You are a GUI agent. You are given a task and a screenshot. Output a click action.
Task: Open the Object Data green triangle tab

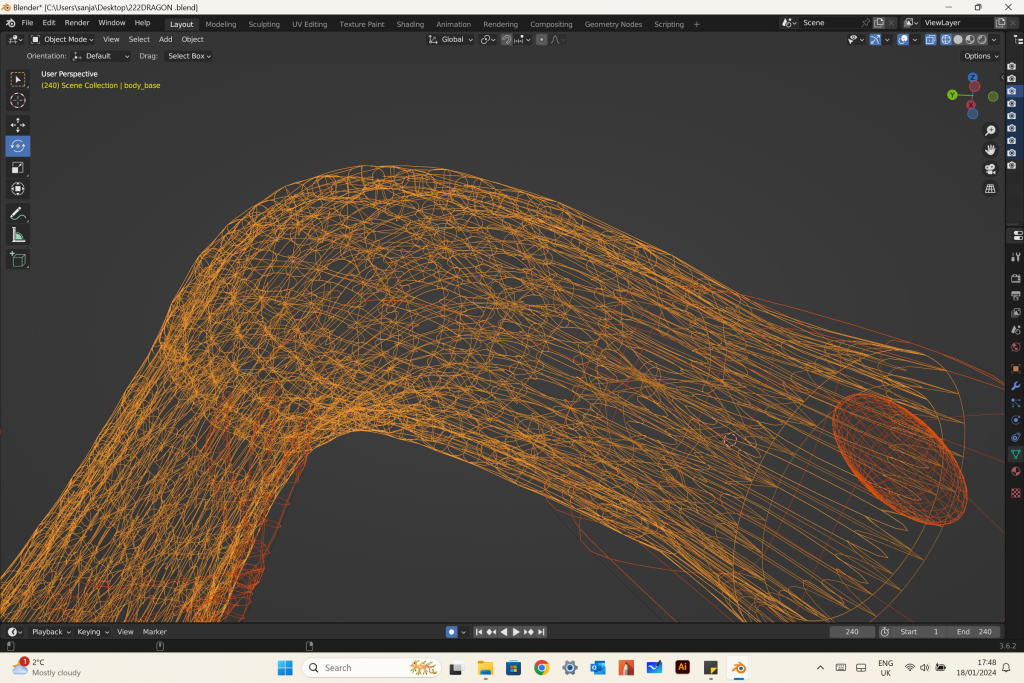pyautogui.click(x=1016, y=454)
